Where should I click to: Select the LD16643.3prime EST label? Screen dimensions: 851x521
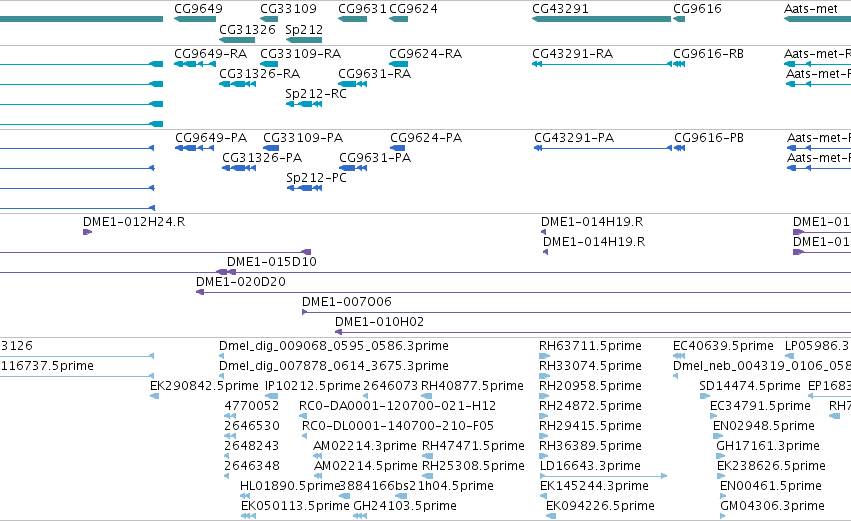coord(590,467)
